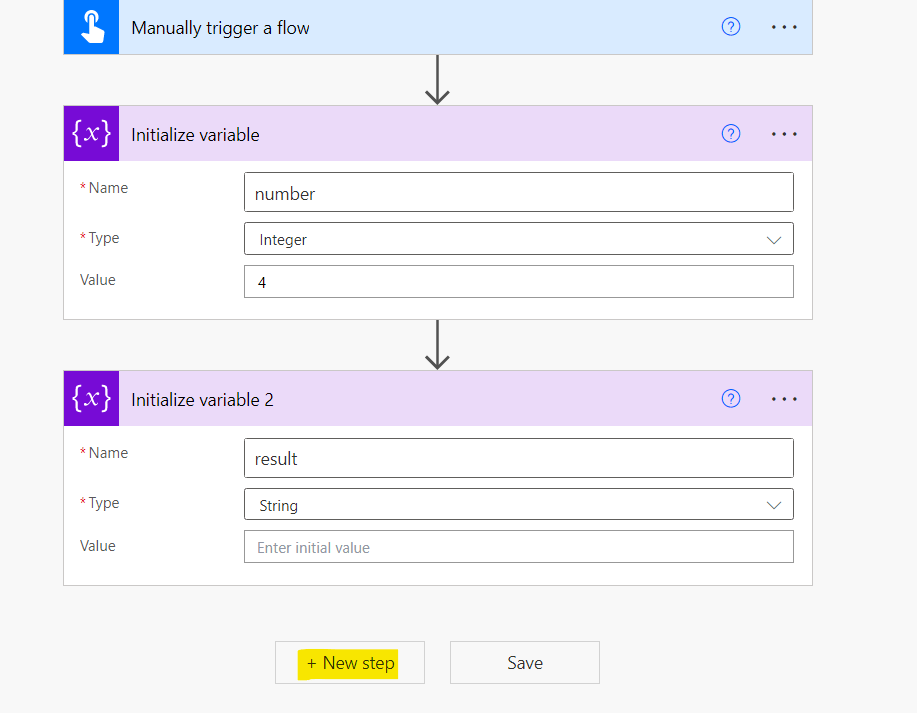Screen dimensions: 917x713
Task: Open the Integer Type dropdown
Action: (519, 238)
